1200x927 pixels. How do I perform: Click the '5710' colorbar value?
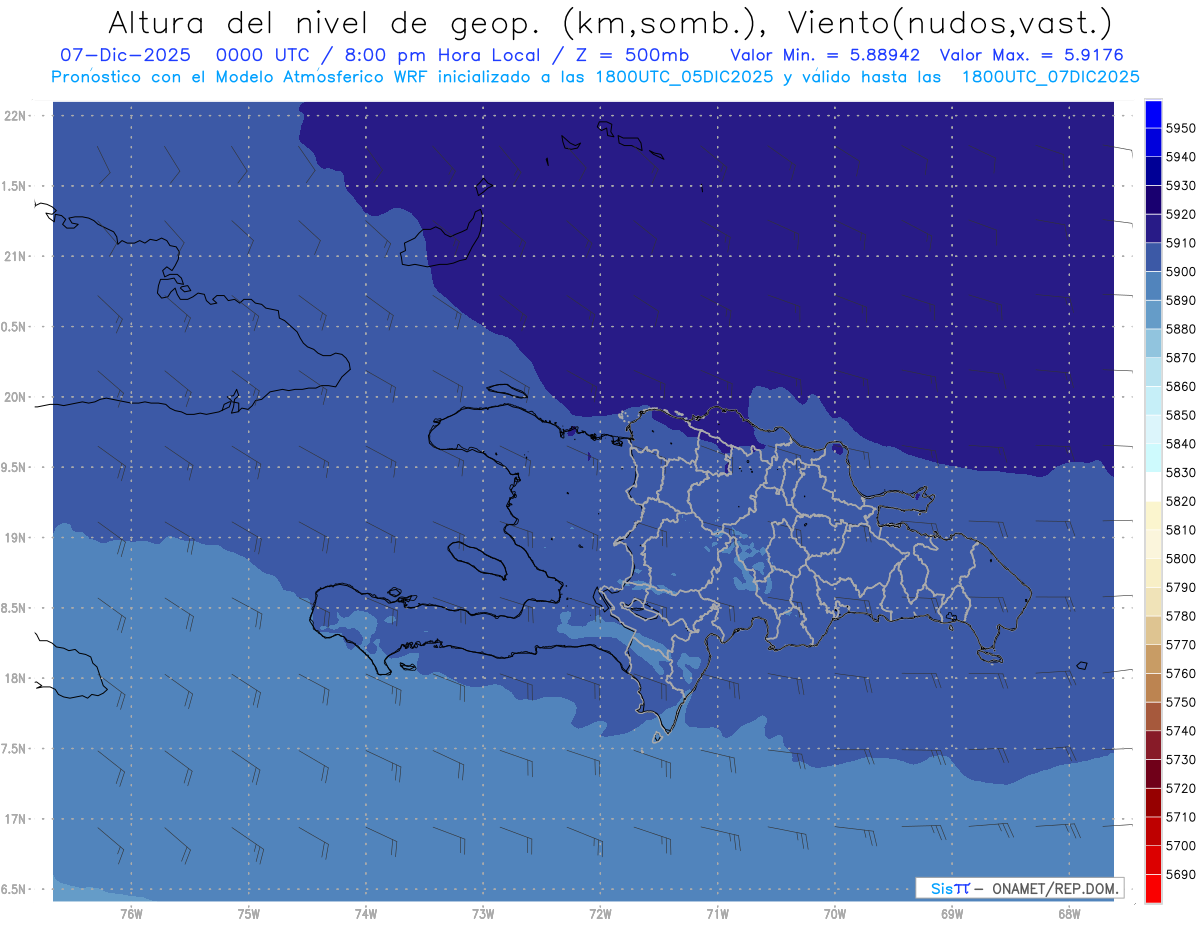pyautogui.click(x=1181, y=817)
